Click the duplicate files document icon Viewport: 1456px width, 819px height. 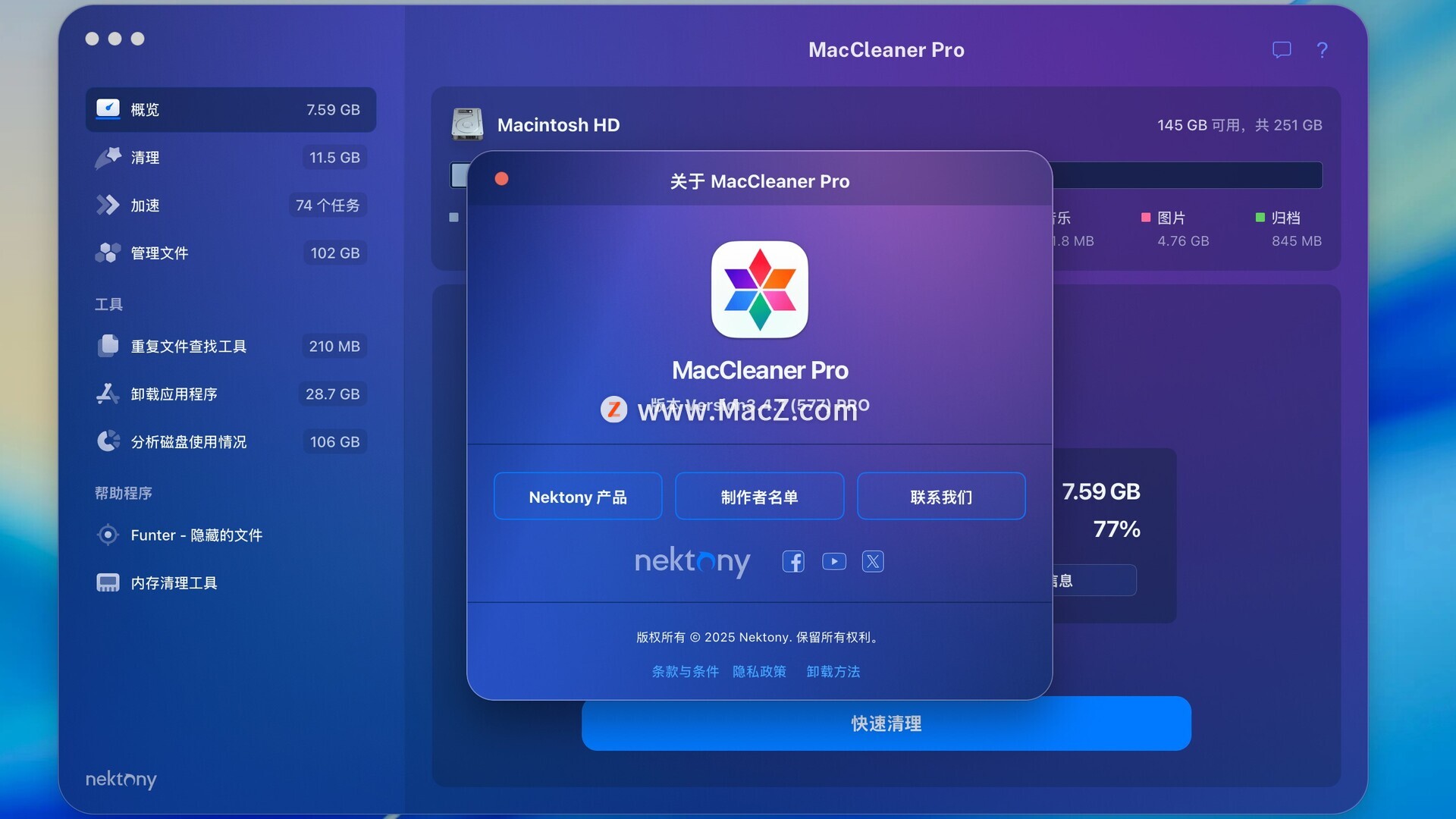108,346
